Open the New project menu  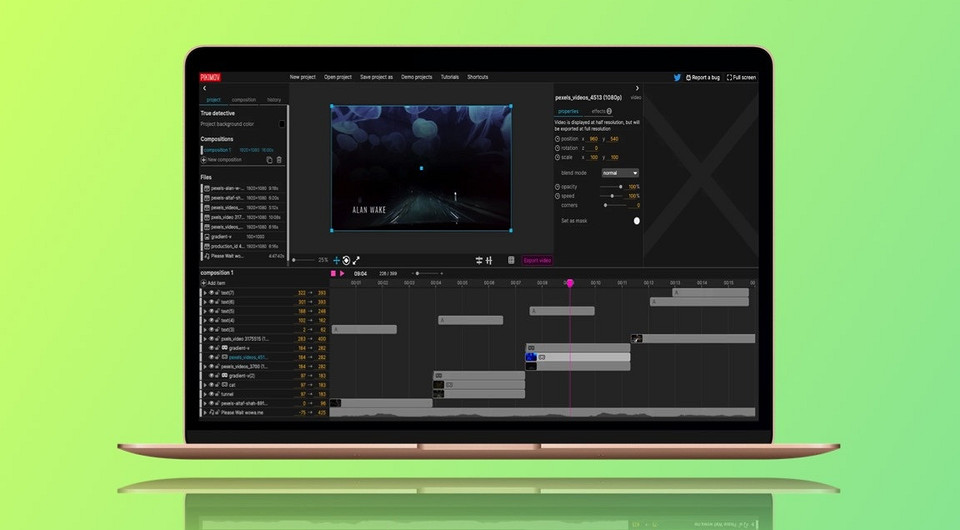click(302, 77)
